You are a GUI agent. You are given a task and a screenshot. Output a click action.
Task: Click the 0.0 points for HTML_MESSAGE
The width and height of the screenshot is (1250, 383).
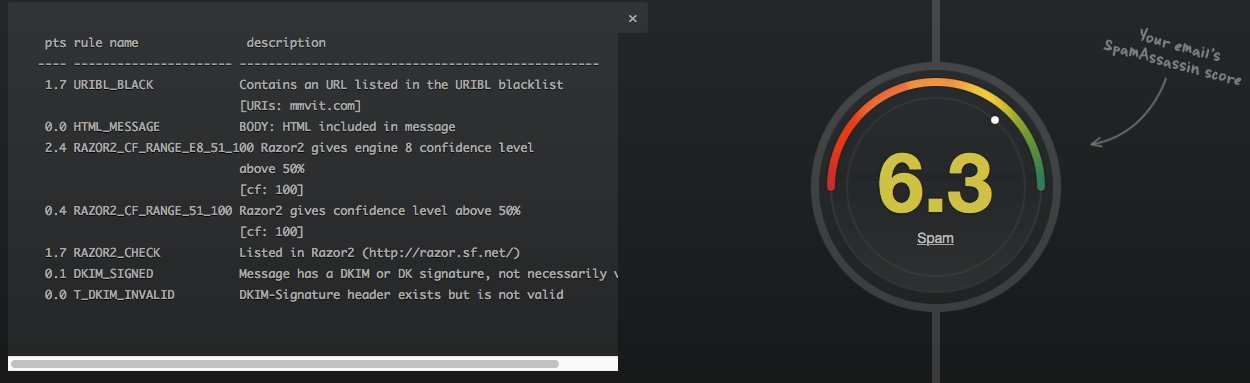click(55, 127)
